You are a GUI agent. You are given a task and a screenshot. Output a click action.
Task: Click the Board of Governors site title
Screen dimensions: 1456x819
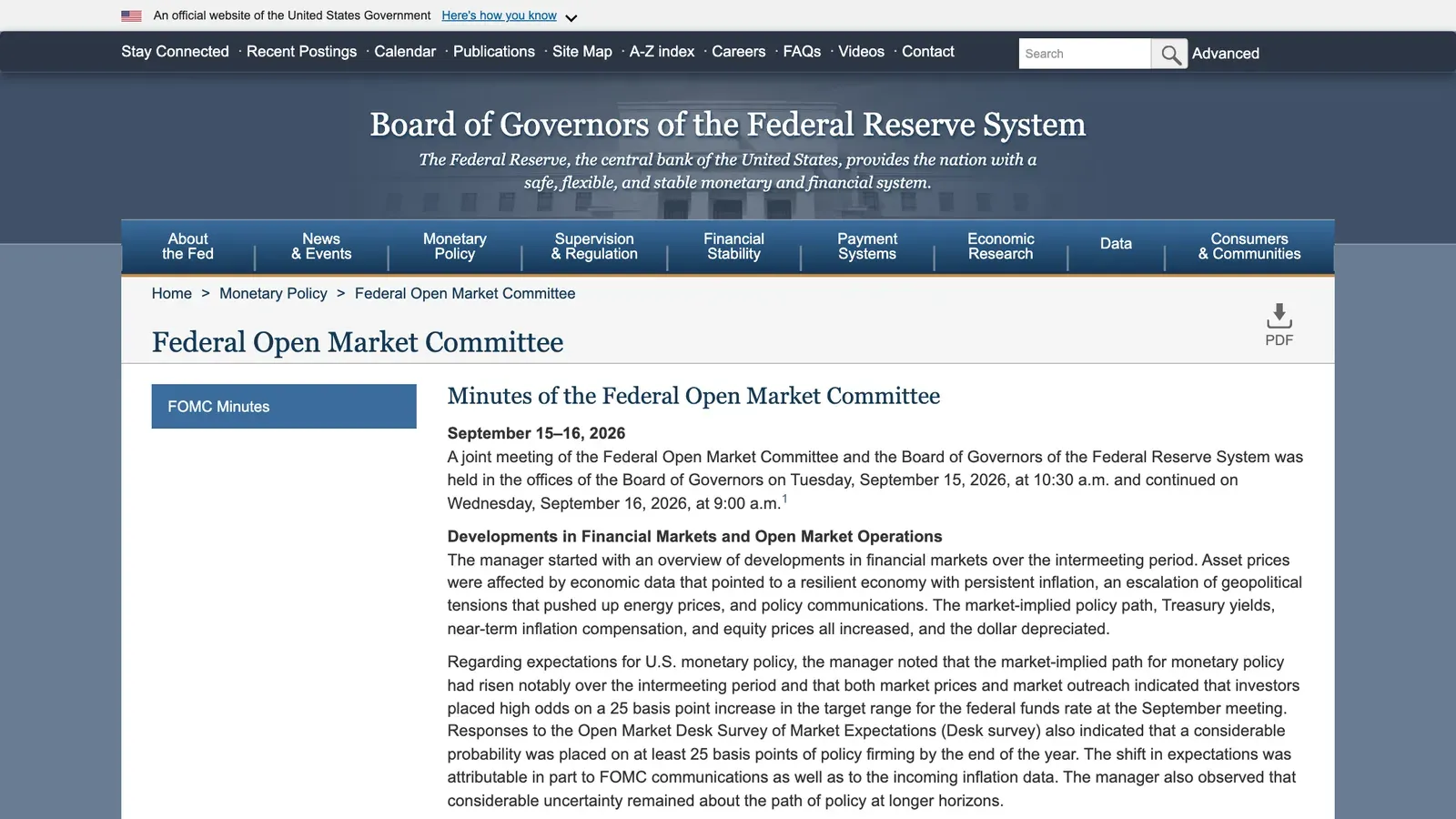click(728, 125)
